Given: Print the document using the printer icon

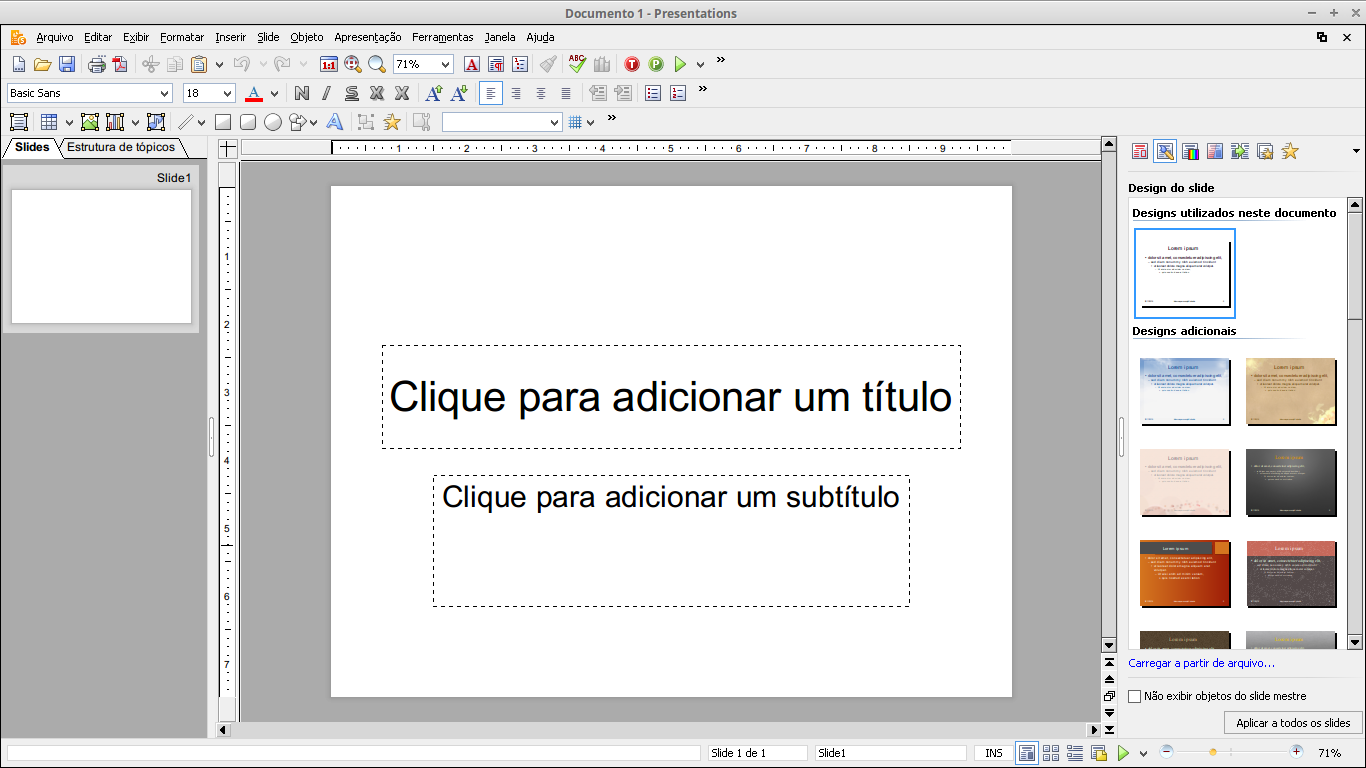Looking at the screenshot, I should (97, 64).
